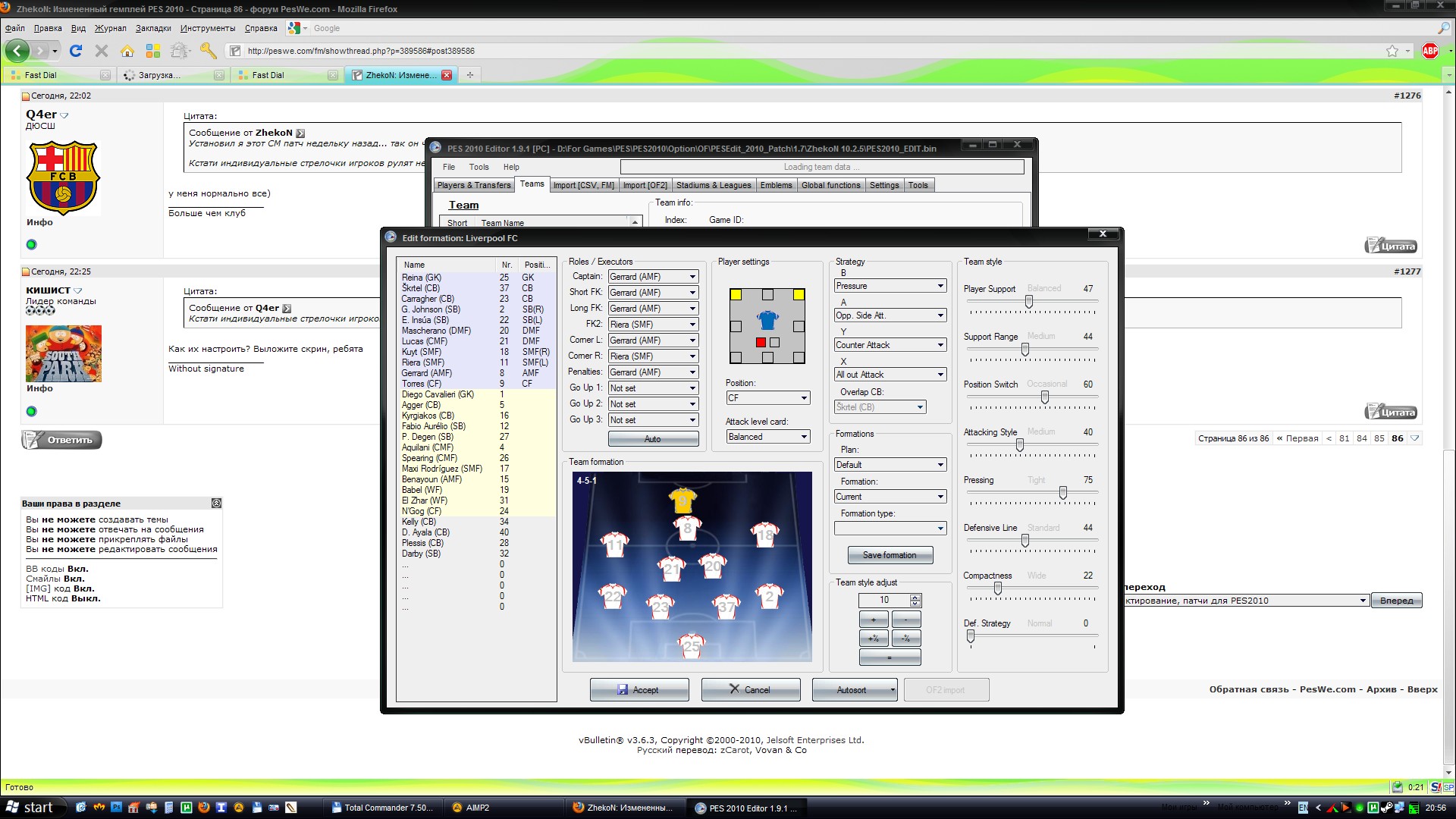Toggle the top-right yellow direction square
The height and width of the screenshot is (819, 1456).
799,294
